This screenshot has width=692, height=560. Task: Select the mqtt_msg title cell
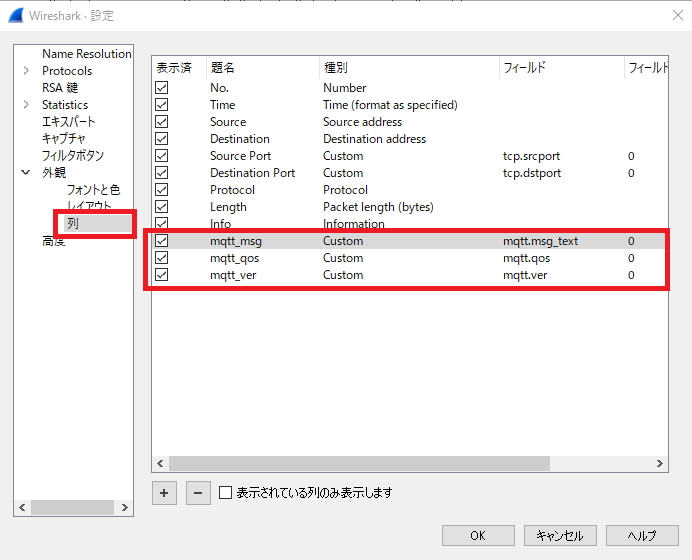click(236, 241)
